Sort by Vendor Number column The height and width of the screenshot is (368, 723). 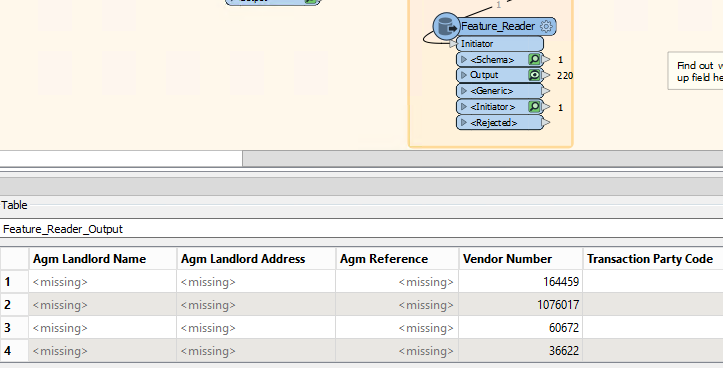(x=521, y=259)
